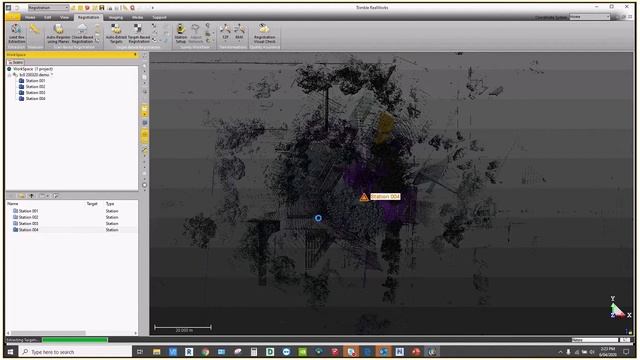
Task: Select Station 002 row in list panel
Action: point(71,217)
